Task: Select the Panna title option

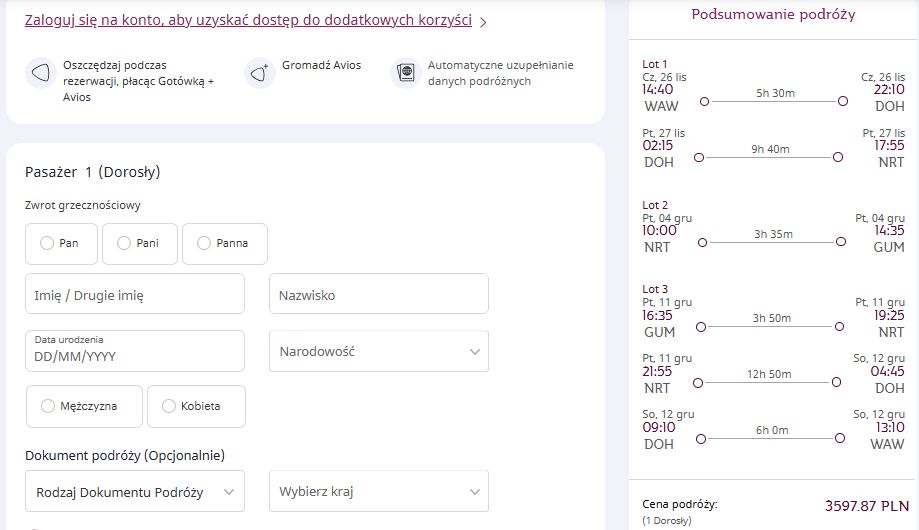Action: coord(224,243)
